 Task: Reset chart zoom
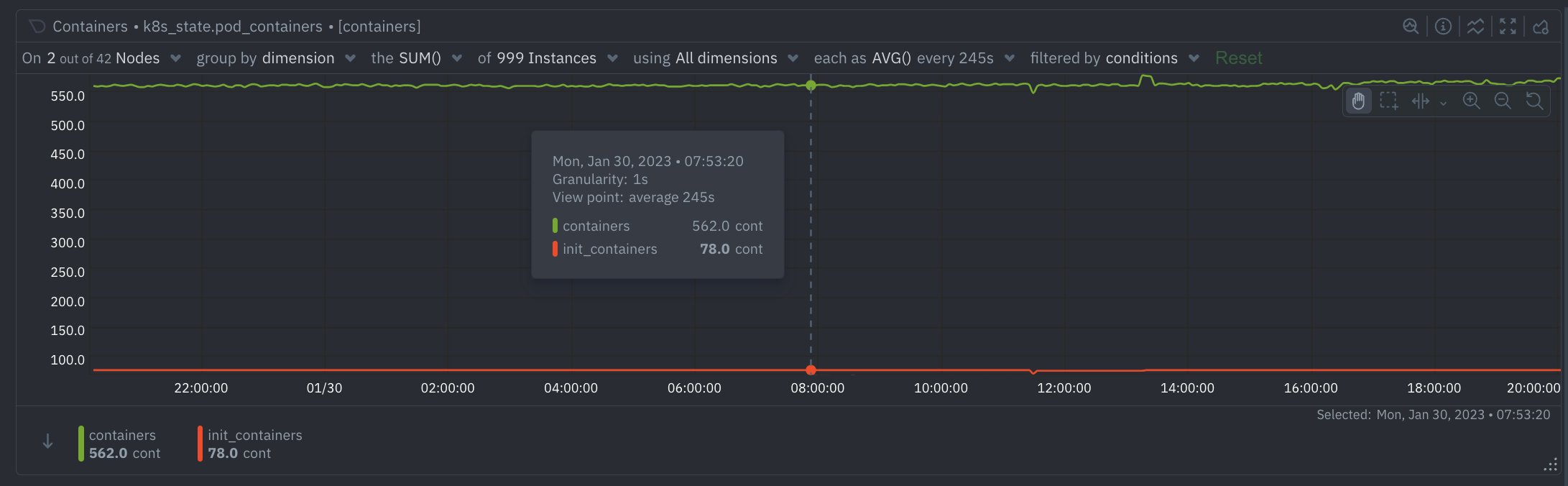tap(1534, 101)
